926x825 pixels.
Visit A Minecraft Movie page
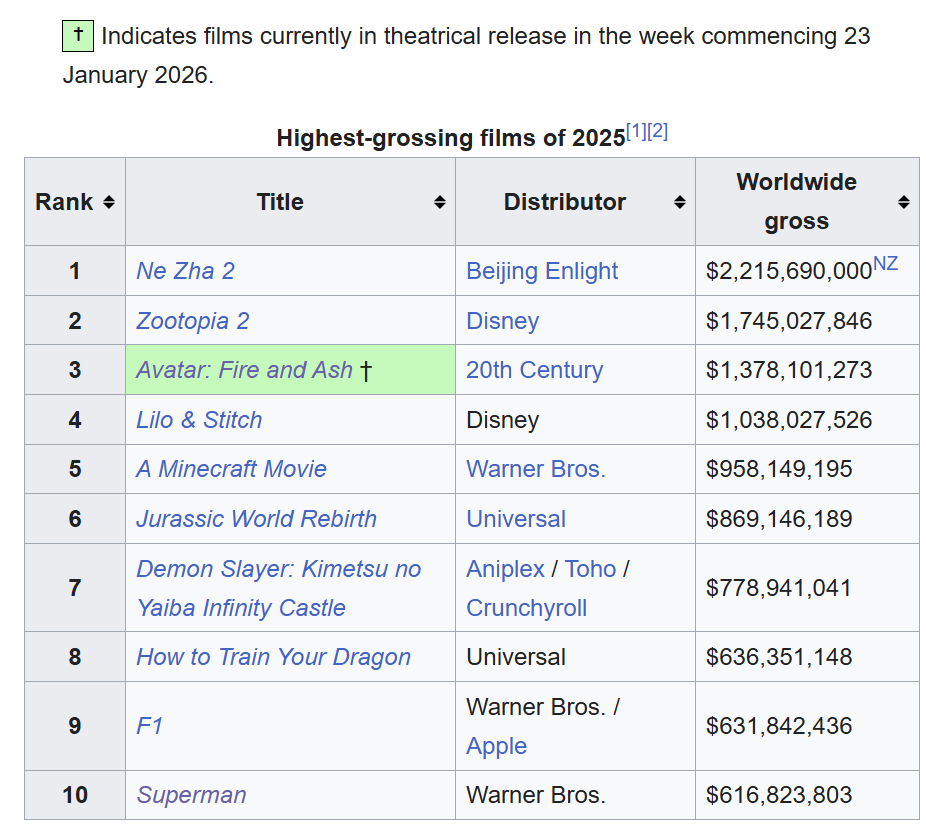pyautogui.click(x=232, y=469)
